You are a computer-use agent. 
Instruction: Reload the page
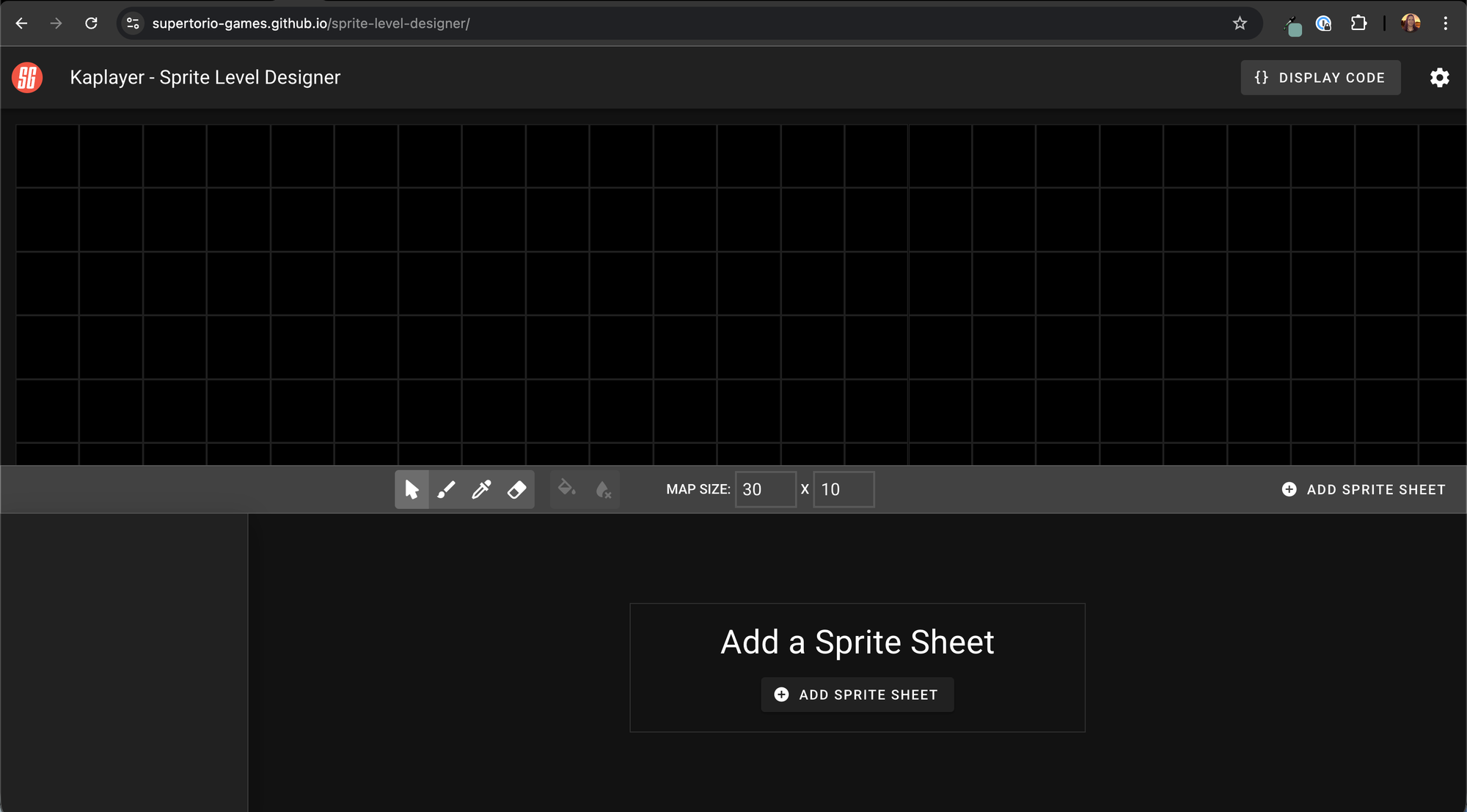coord(92,23)
